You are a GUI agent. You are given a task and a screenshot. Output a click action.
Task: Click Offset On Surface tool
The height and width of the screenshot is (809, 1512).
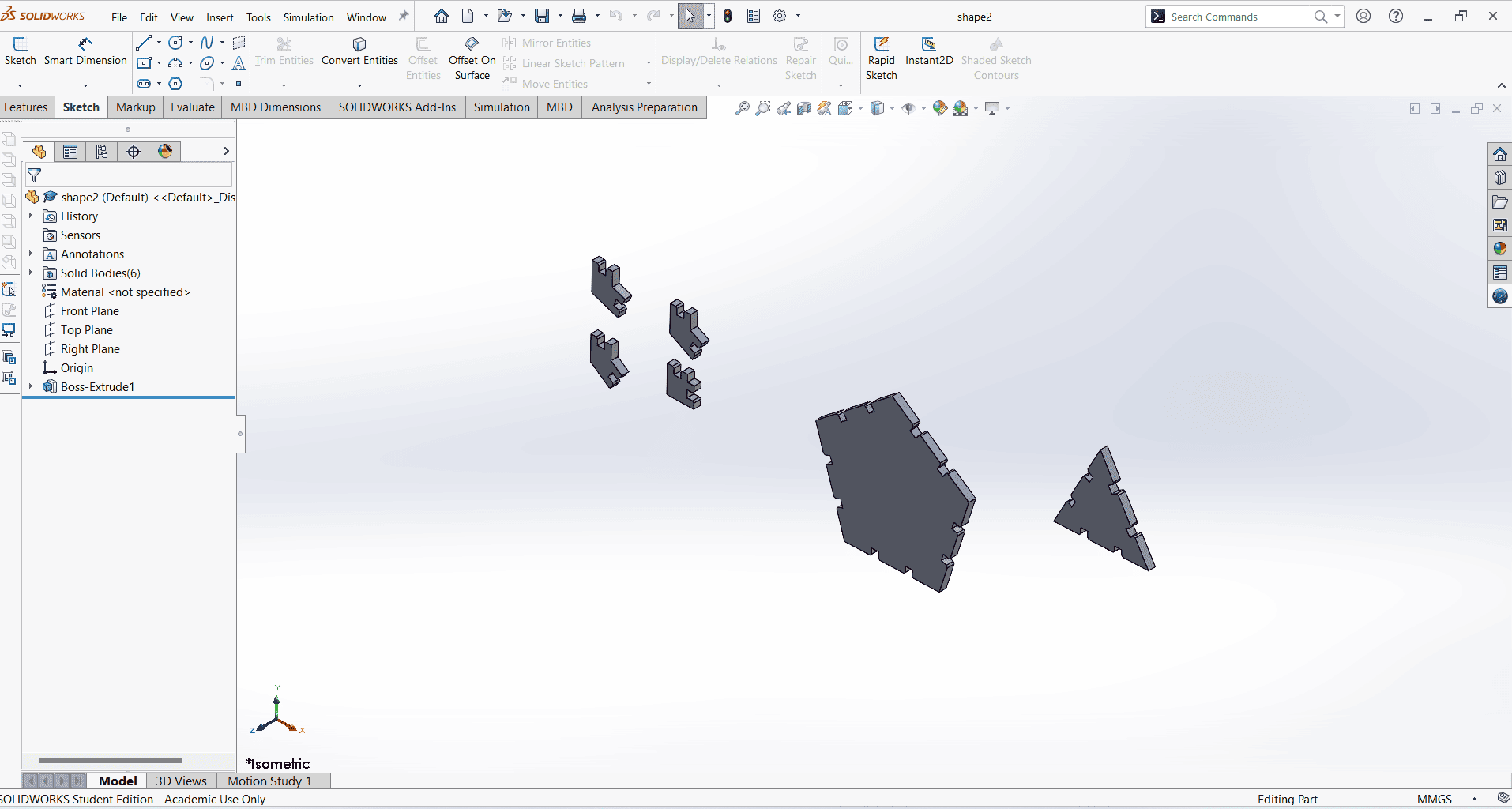[472, 58]
